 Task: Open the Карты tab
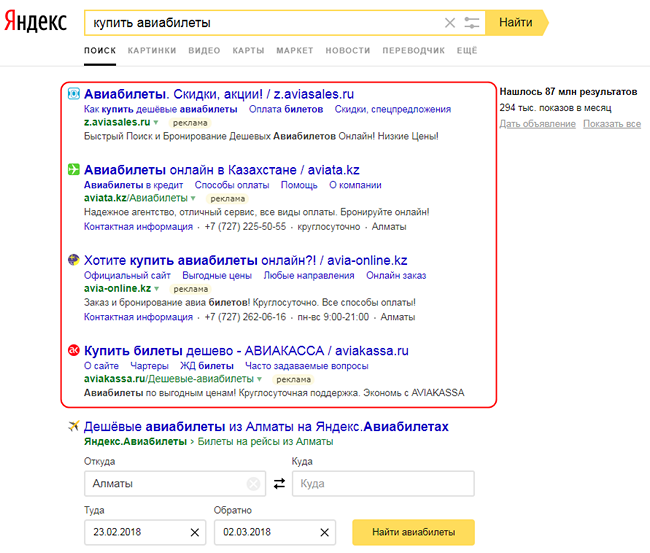(x=248, y=50)
